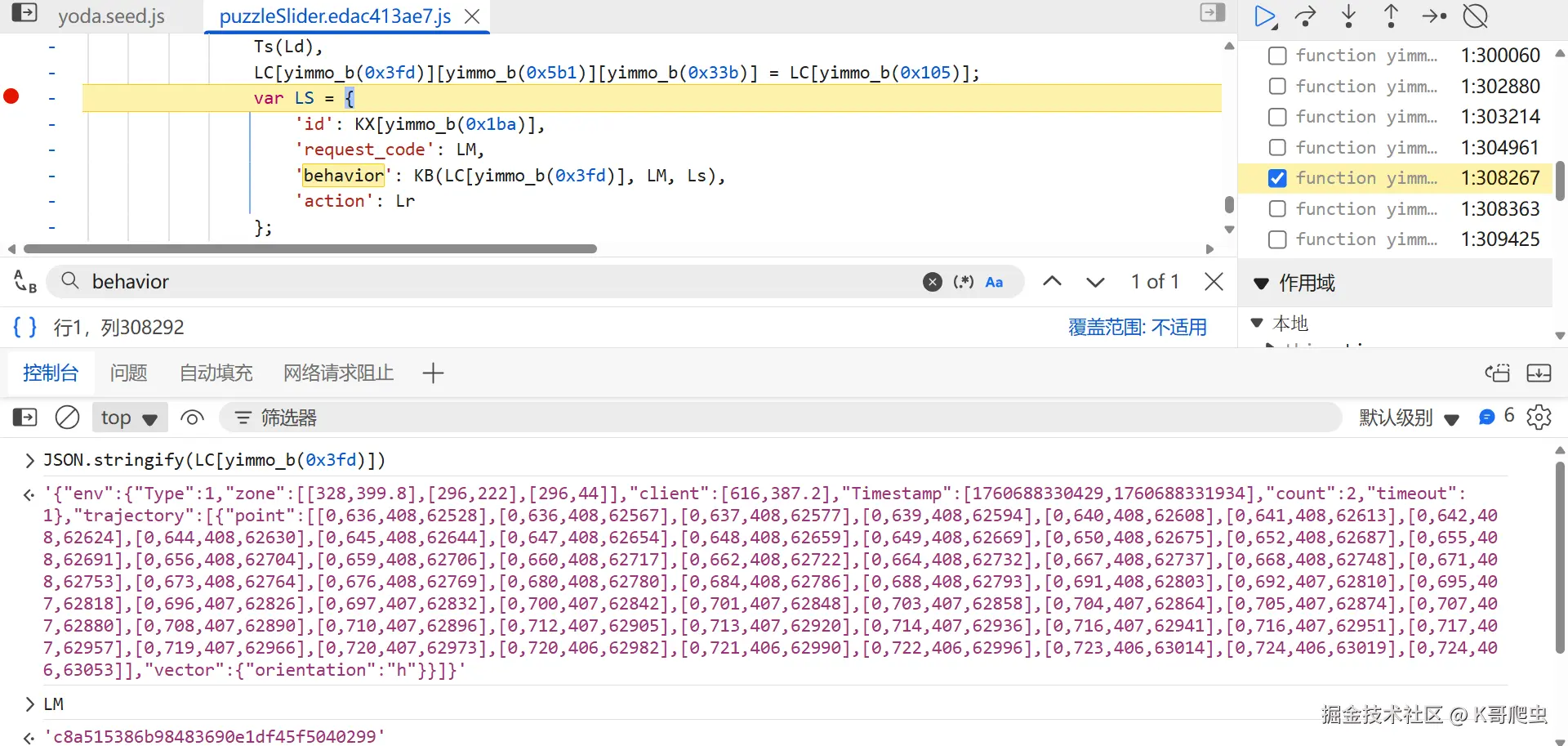Toggle the file navigator sidebar icon
Image resolution: width=1568 pixels, height=746 pixels.
24,13
